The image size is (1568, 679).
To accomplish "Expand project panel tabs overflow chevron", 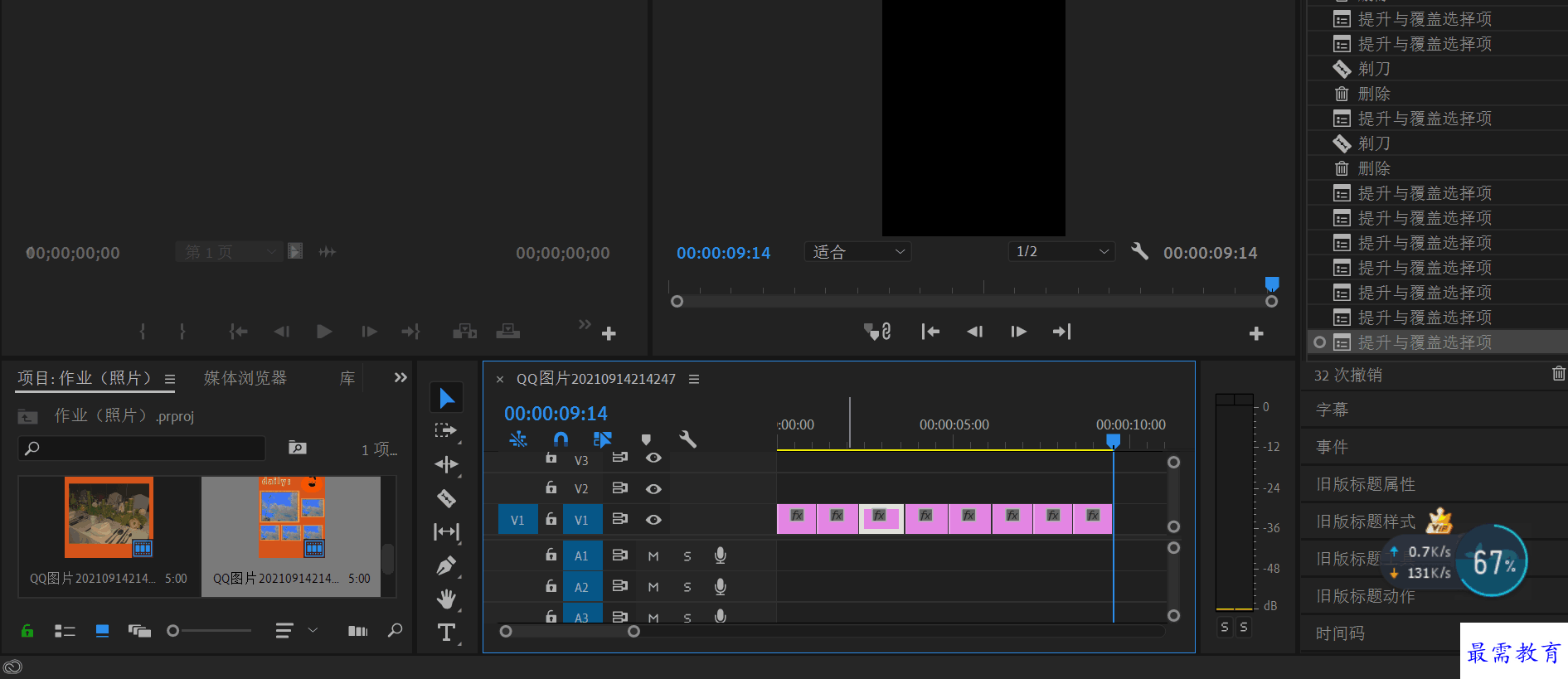I will pyautogui.click(x=400, y=377).
